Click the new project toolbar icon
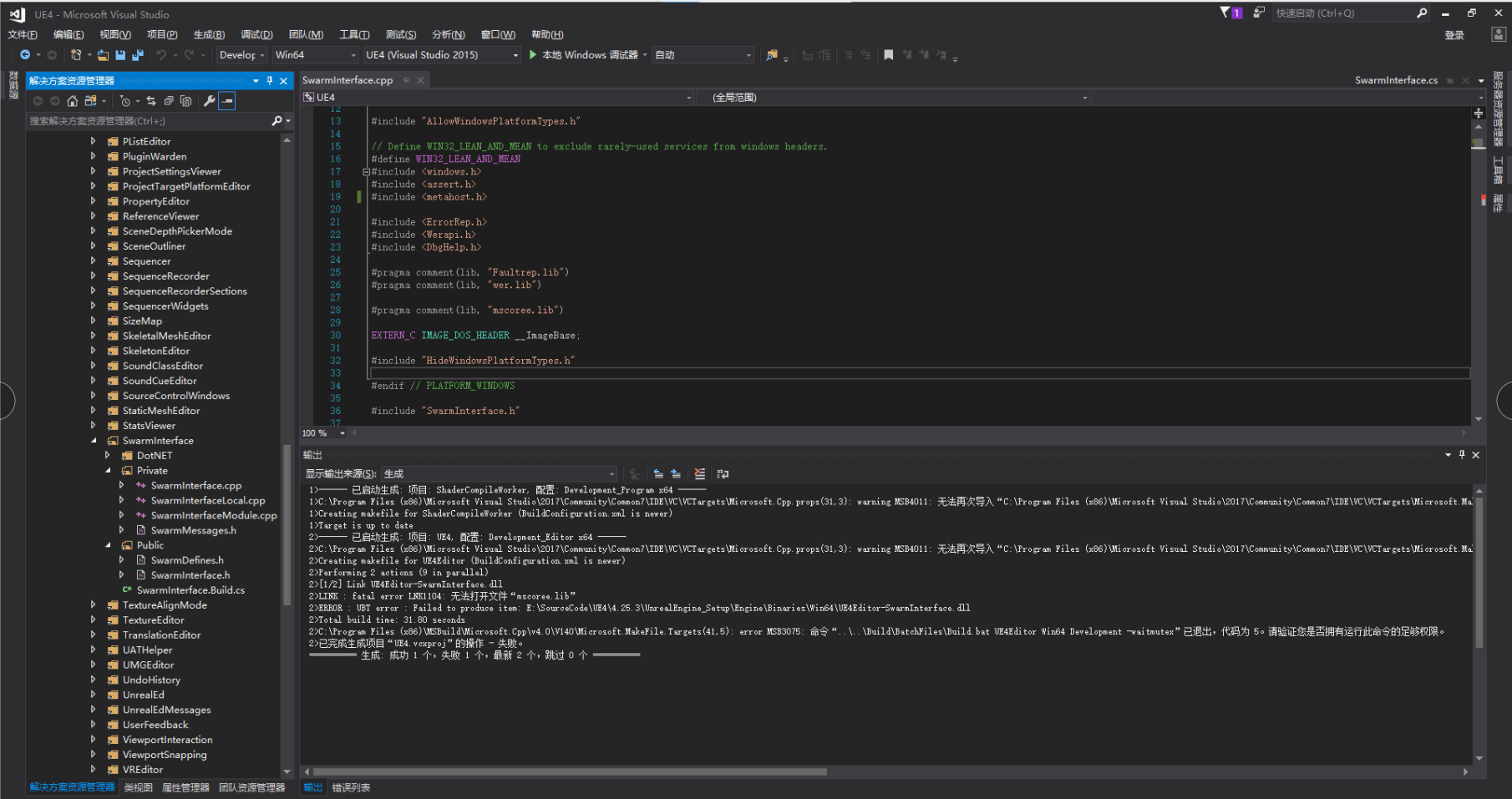This screenshot has width=1512, height=799. (76, 55)
